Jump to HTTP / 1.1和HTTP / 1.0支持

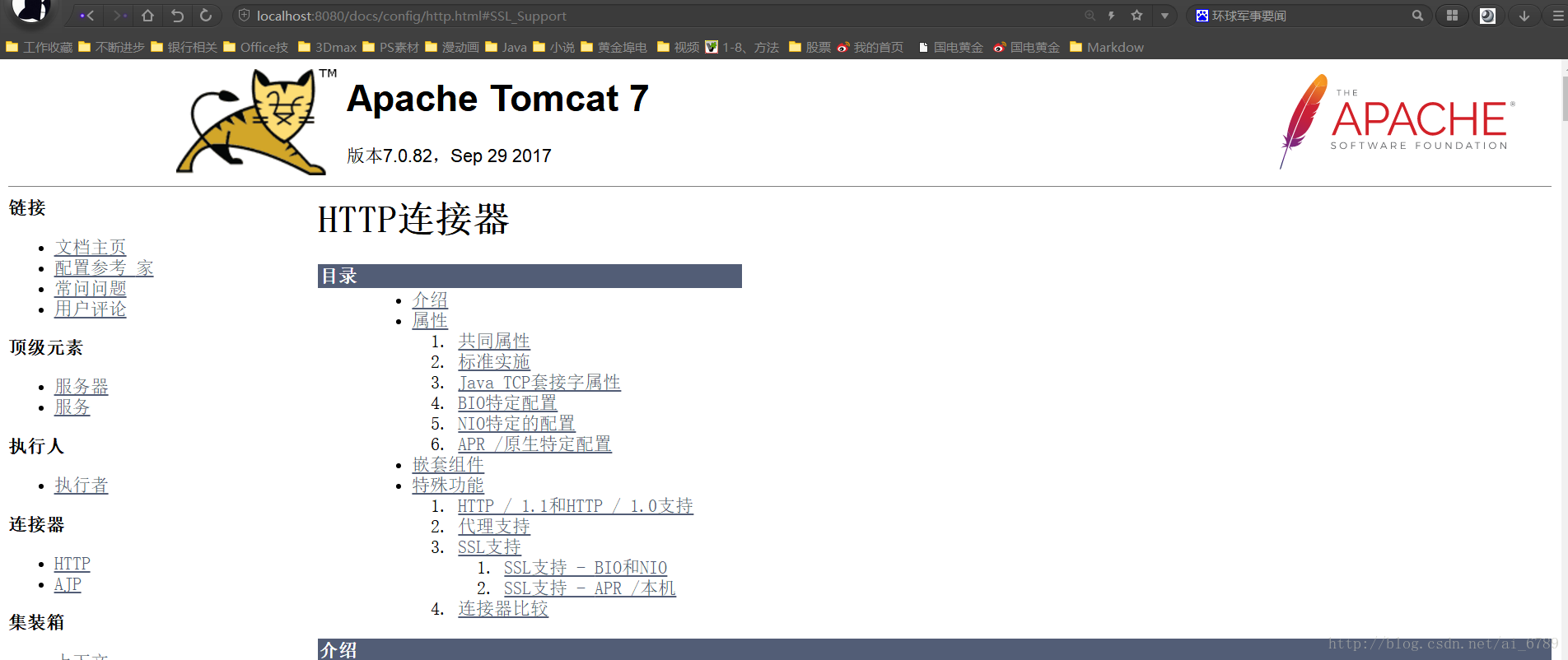[x=576, y=506]
